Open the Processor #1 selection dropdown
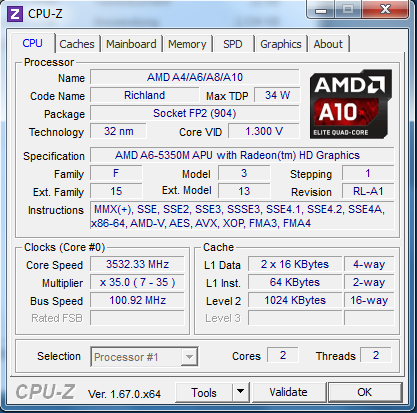417x413 pixels. (x=144, y=357)
